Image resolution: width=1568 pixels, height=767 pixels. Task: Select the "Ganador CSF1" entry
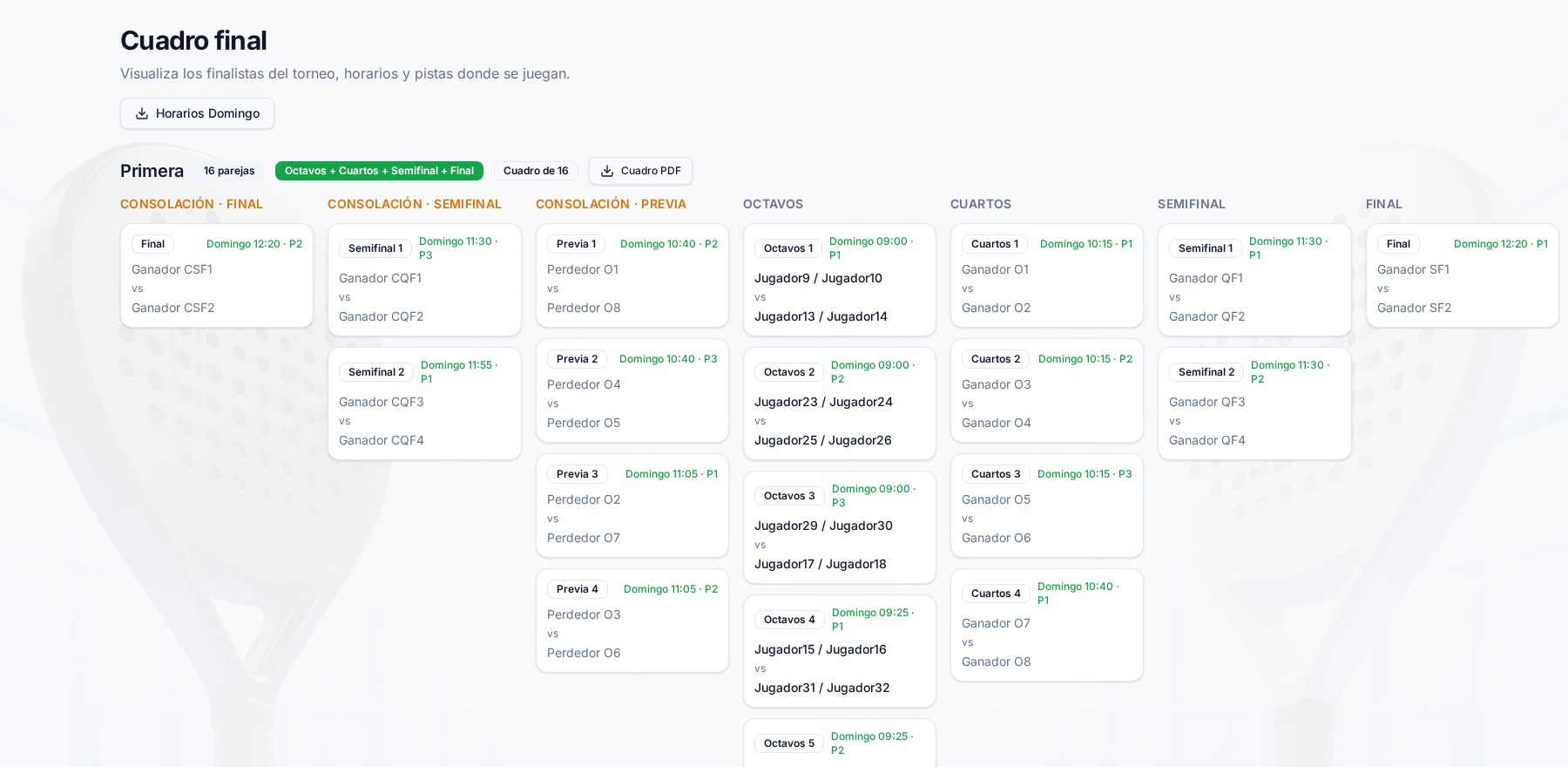click(x=172, y=269)
